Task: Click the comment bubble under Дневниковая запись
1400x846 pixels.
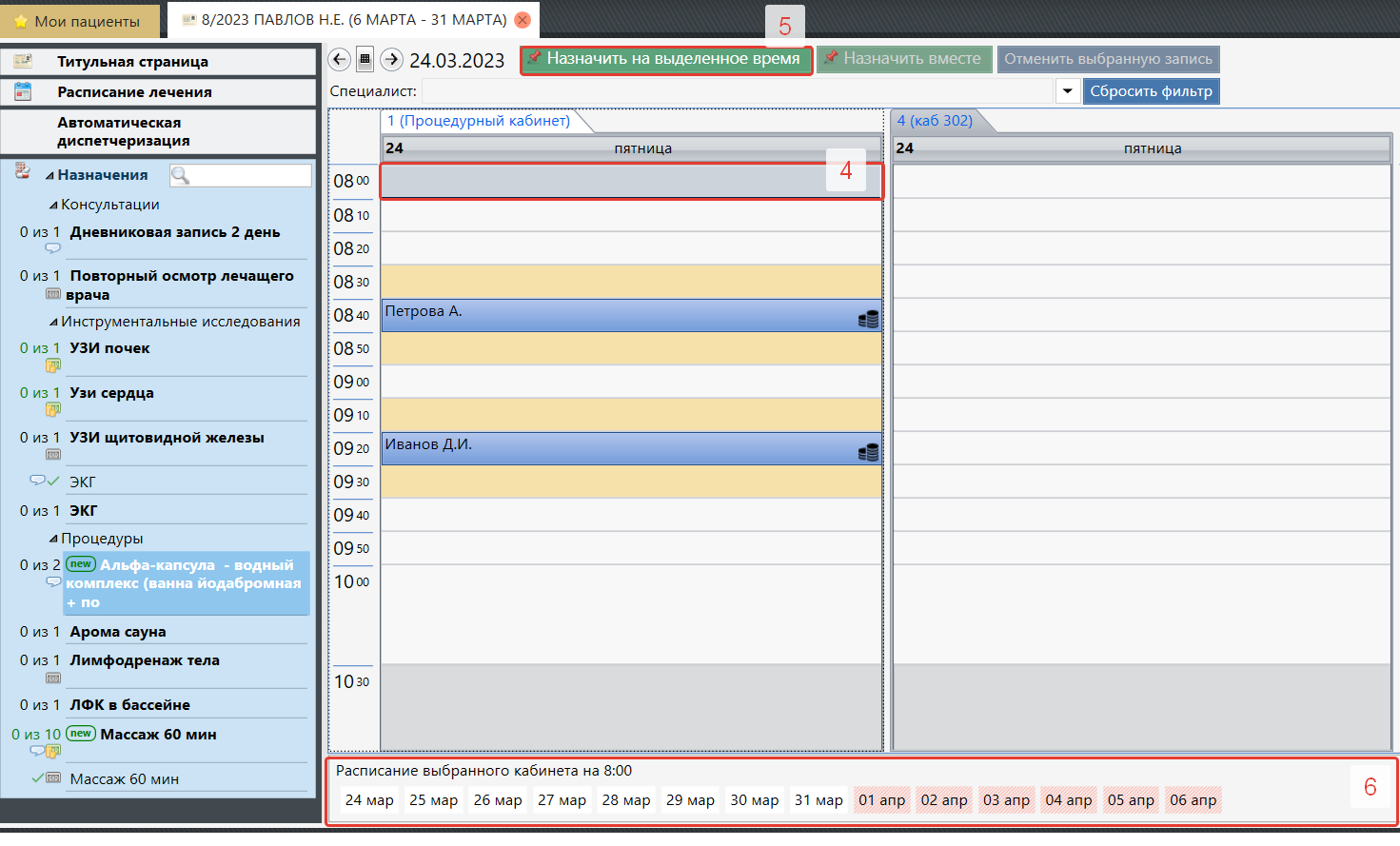Action: [53, 248]
